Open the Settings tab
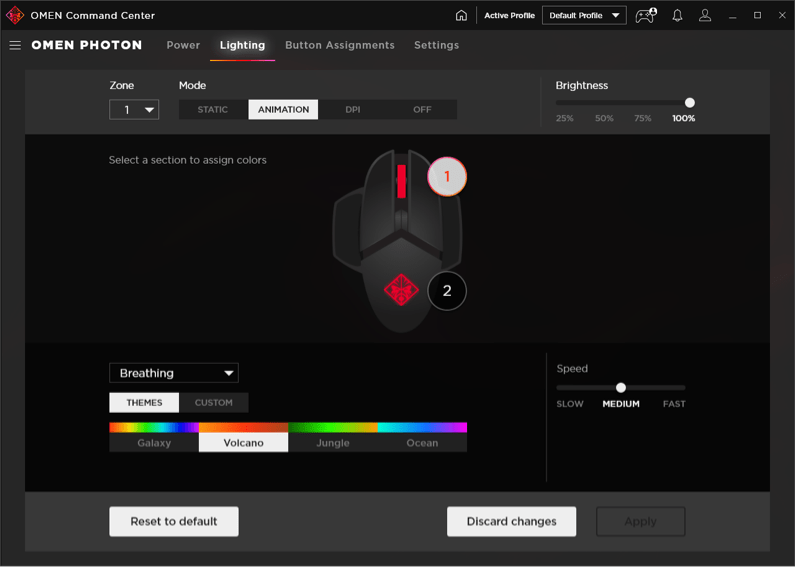This screenshot has height=567, width=795. [437, 45]
